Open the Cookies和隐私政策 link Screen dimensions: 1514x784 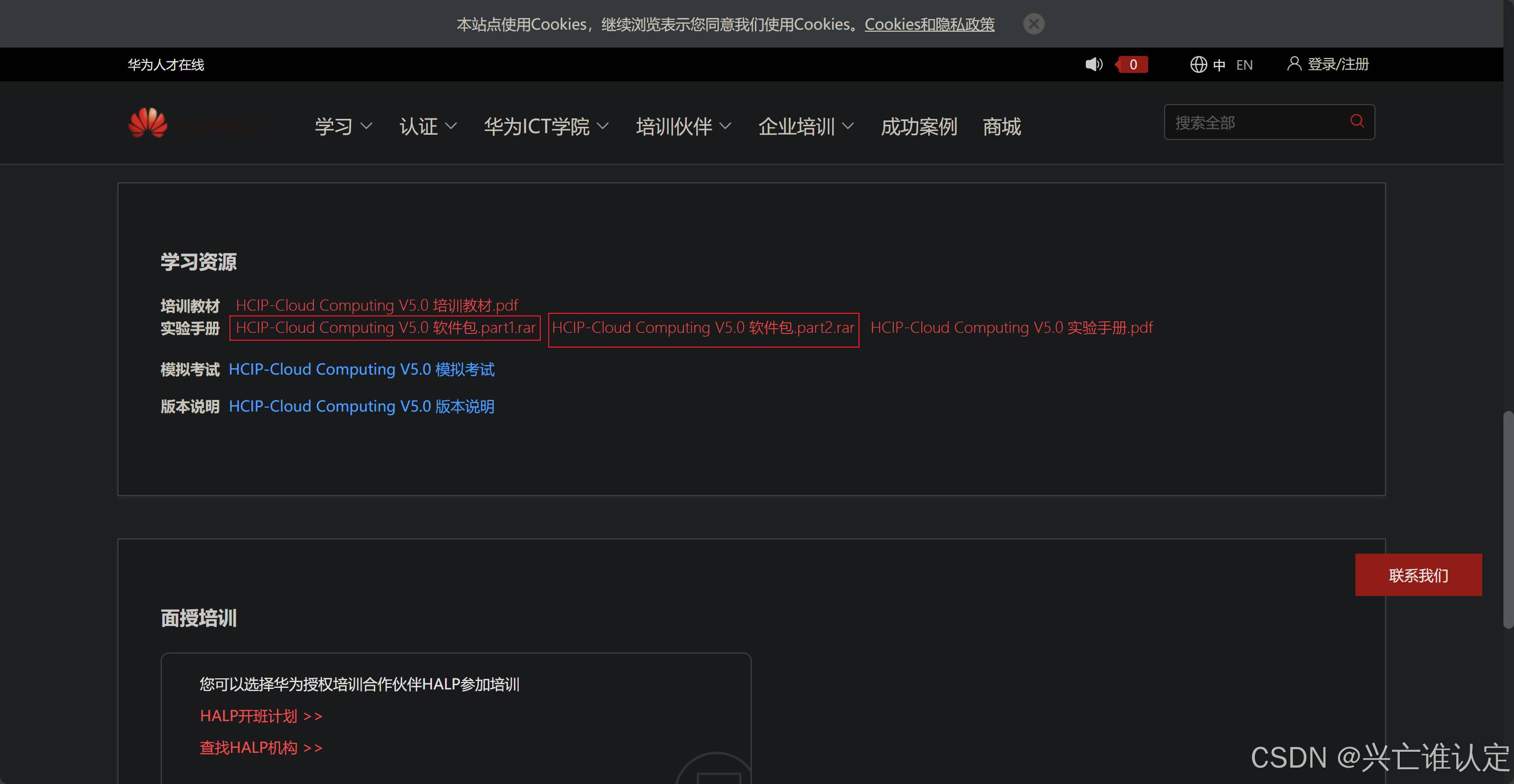pos(929,24)
